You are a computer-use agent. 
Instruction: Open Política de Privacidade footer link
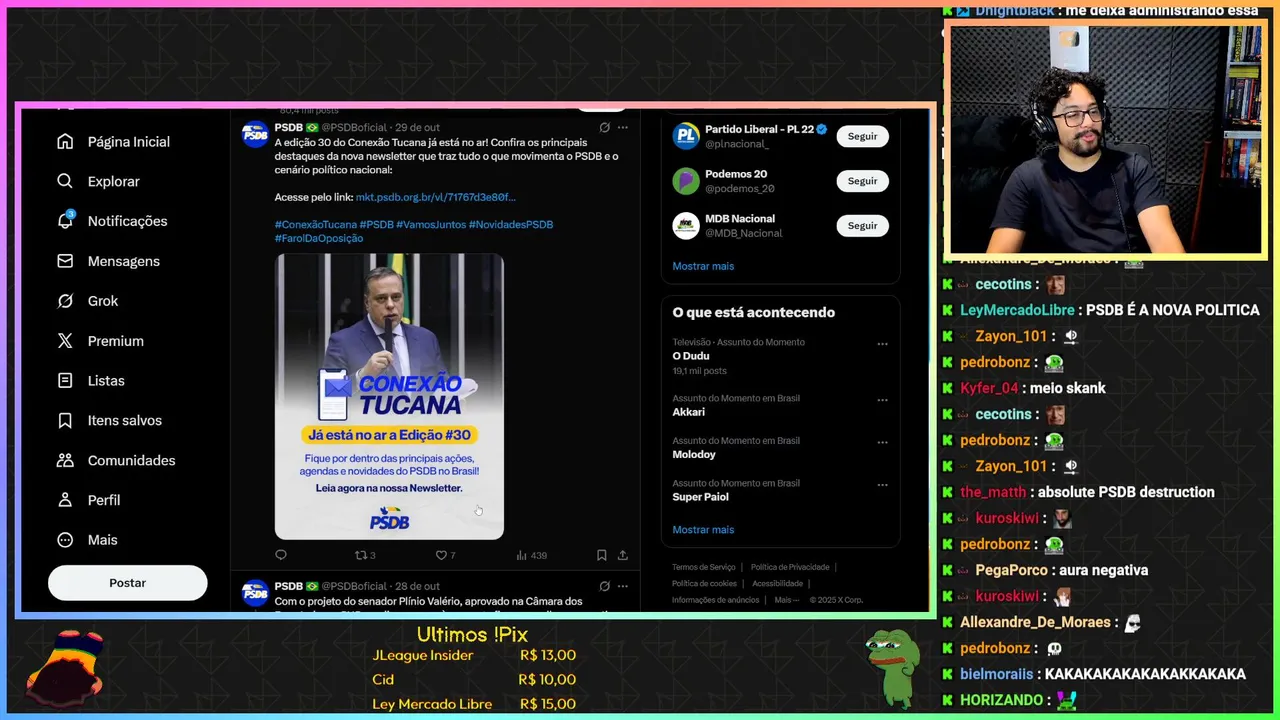(x=790, y=567)
